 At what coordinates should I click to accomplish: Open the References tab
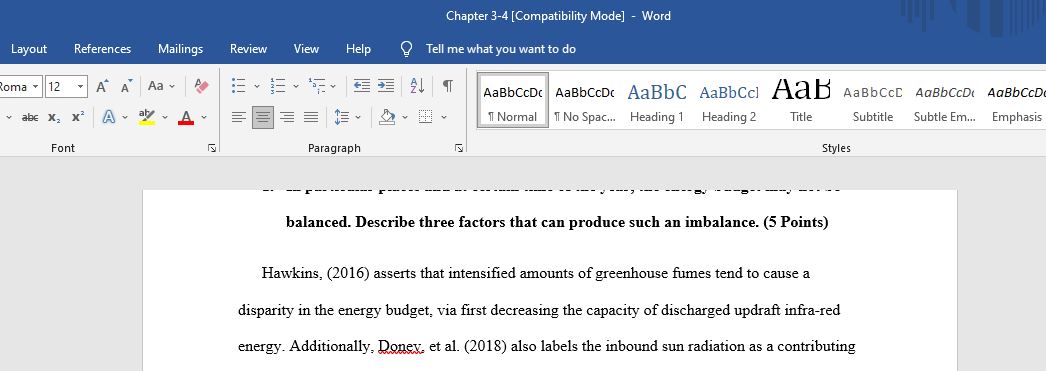pyautogui.click(x=103, y=49)
